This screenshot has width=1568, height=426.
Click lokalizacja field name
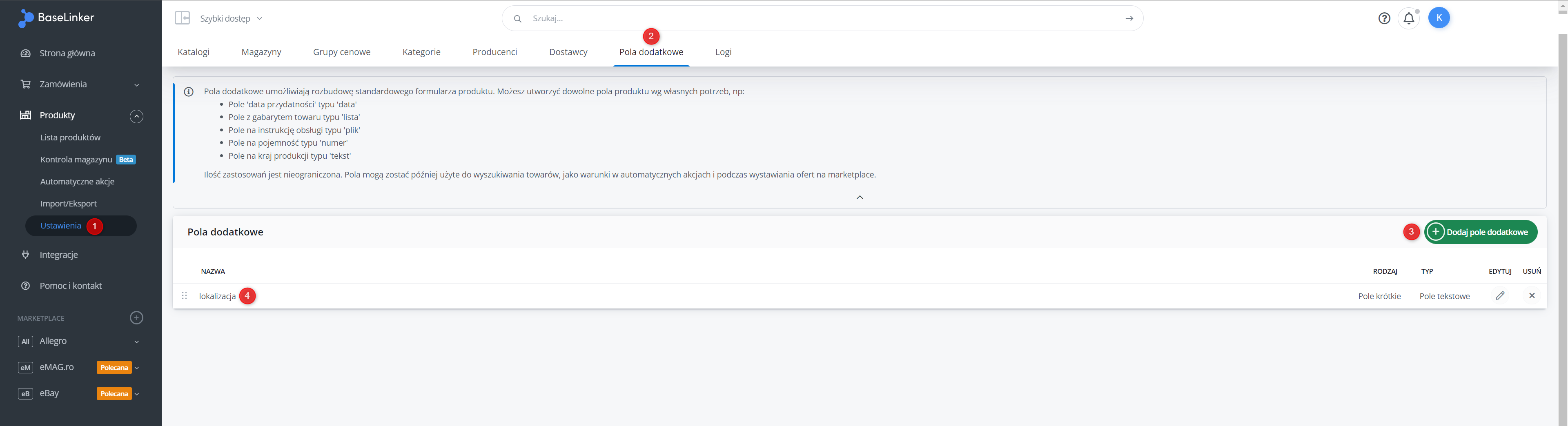click(217, 296)
